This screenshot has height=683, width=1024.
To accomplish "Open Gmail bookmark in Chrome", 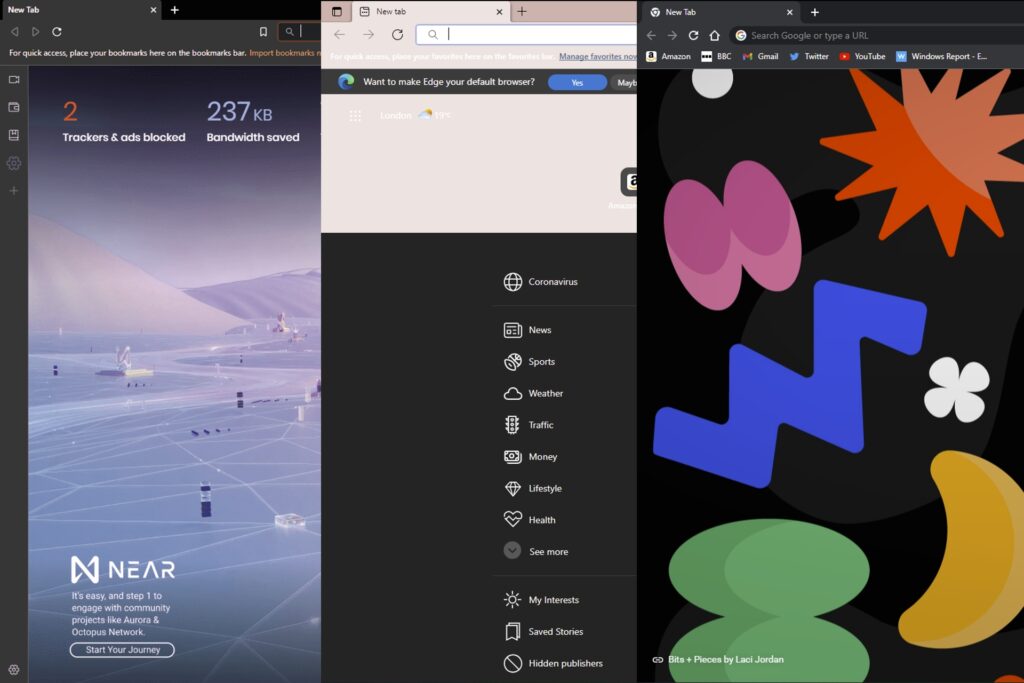I will (760, 56).
